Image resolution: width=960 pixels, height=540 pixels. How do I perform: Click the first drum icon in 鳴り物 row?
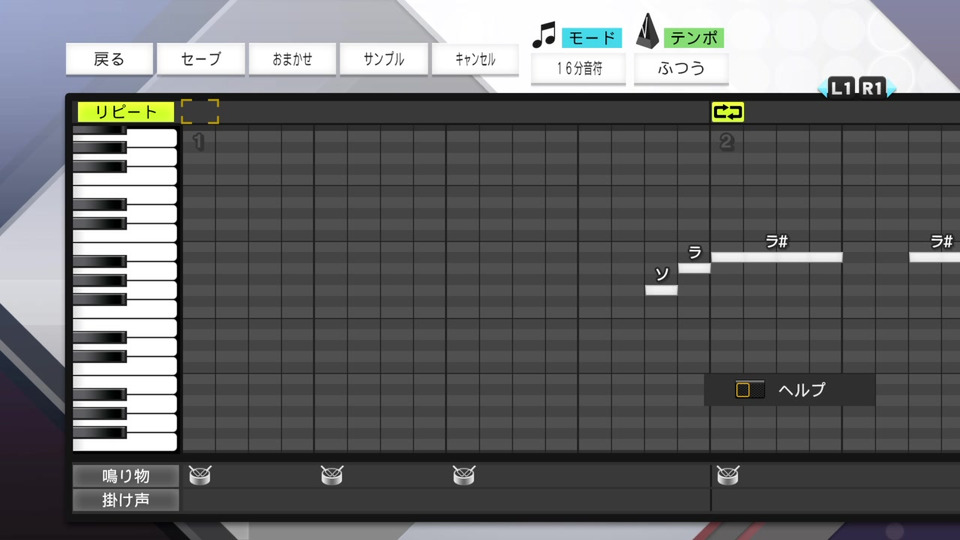(x=200, y=475)
